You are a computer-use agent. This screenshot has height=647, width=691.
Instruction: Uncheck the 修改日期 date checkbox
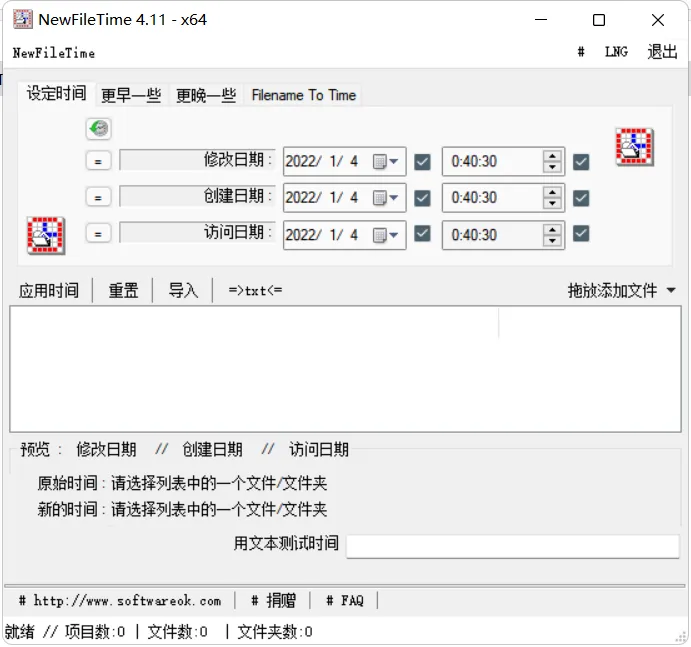coord(422,162)
